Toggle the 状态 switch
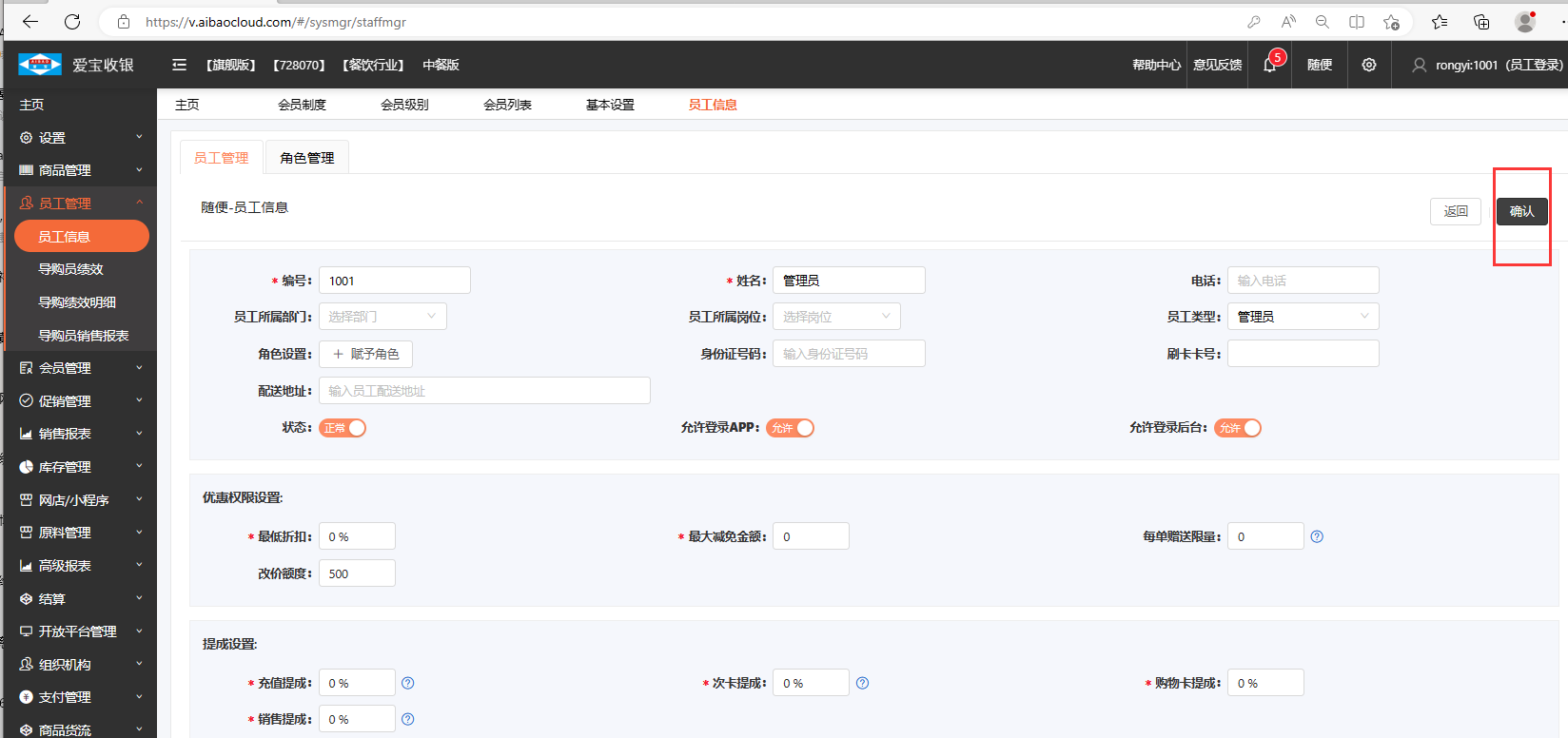This screenshot has width=1568, height=738. tap(343, 428)
